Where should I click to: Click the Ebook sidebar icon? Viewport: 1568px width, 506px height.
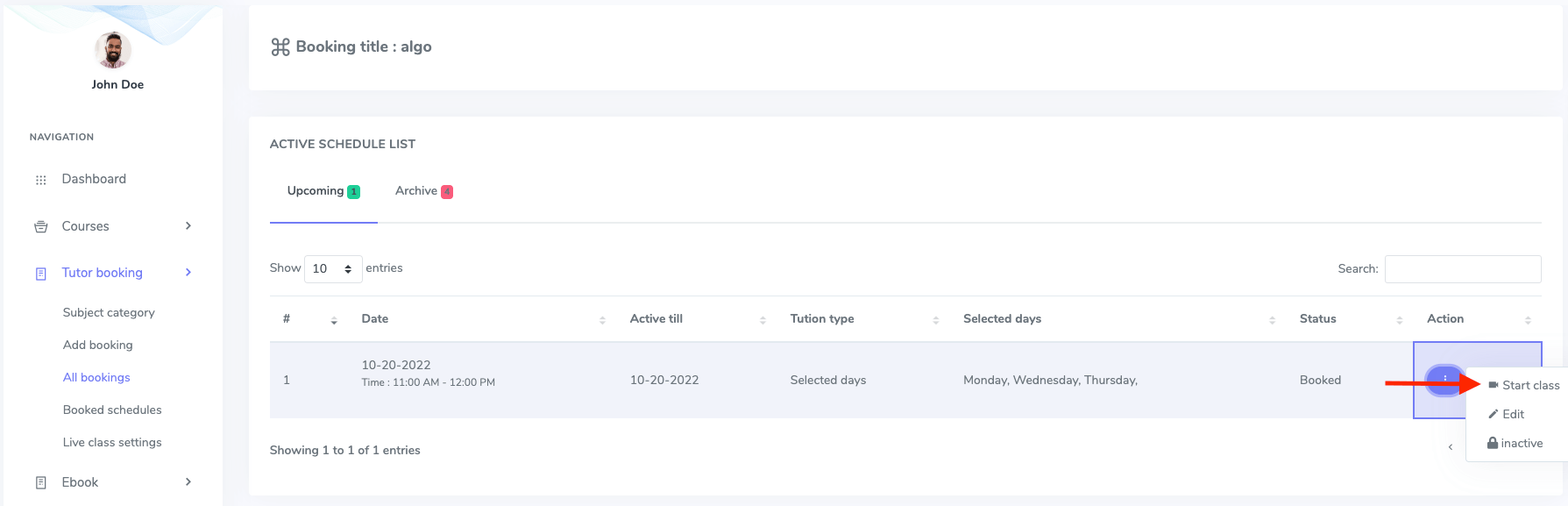(x=40, y=482)
